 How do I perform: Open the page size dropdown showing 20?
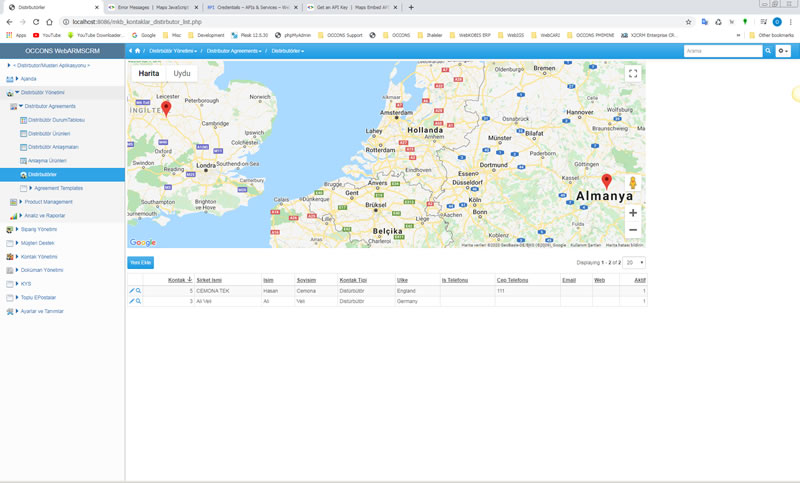(x=634, y=263)
